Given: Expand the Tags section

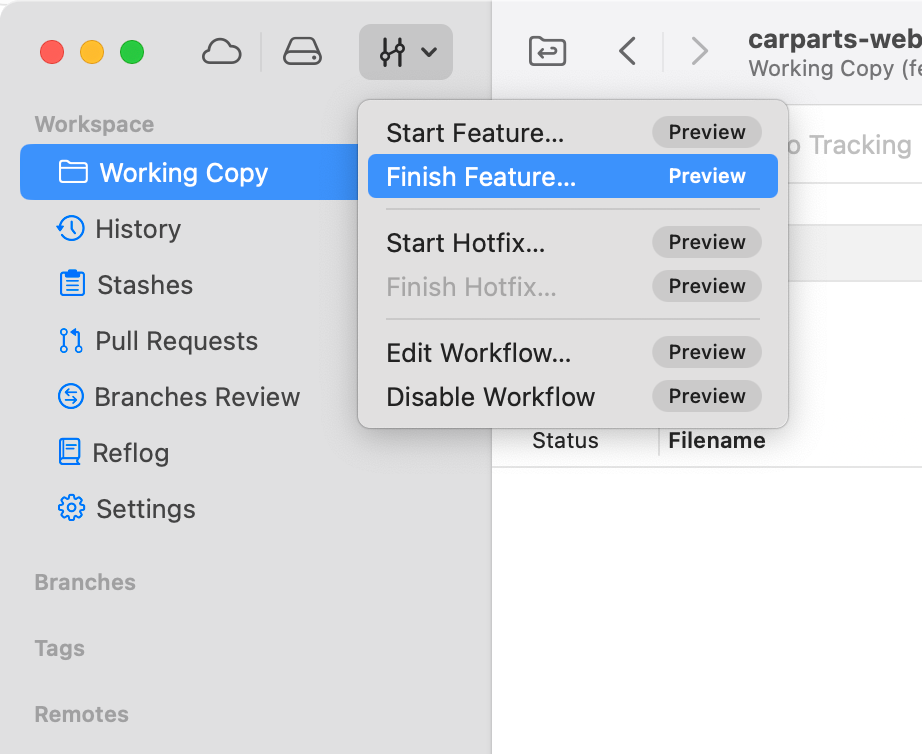Looking at the screenshot, I should click(x=59, y=648).
